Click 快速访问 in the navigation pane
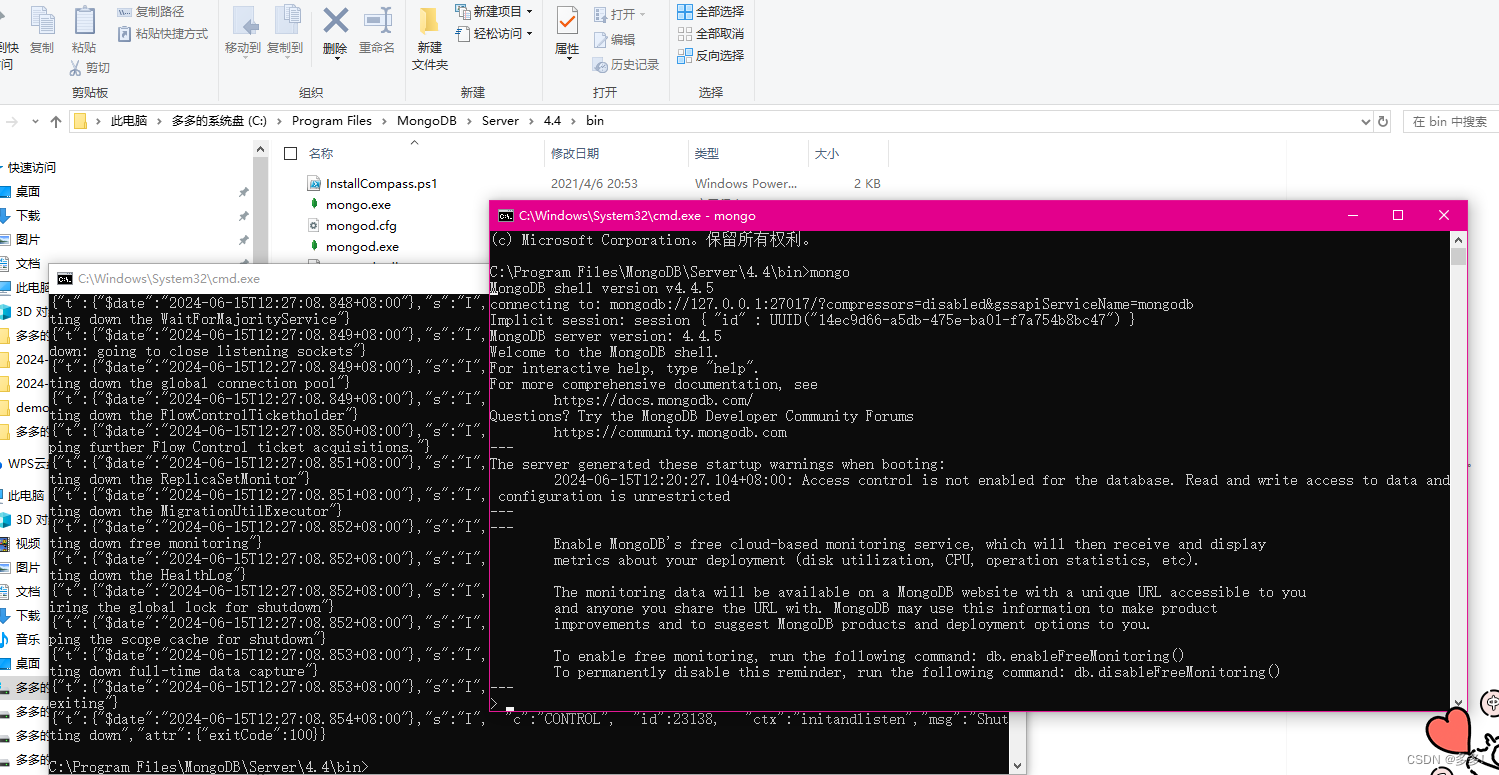The width and height of the screenshot is (1499, 775). coord(32,167)
